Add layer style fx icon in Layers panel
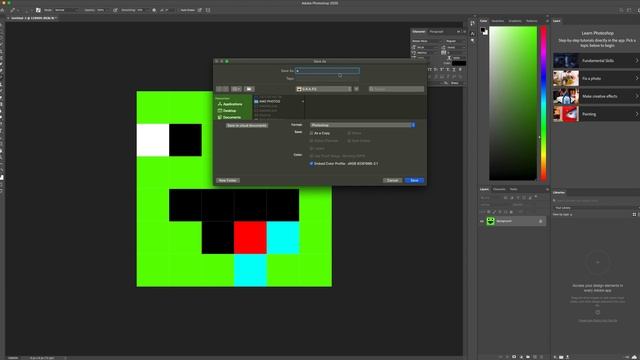This screenshot has height=360, width=640. pyautogui.click(x=507, y=357)
